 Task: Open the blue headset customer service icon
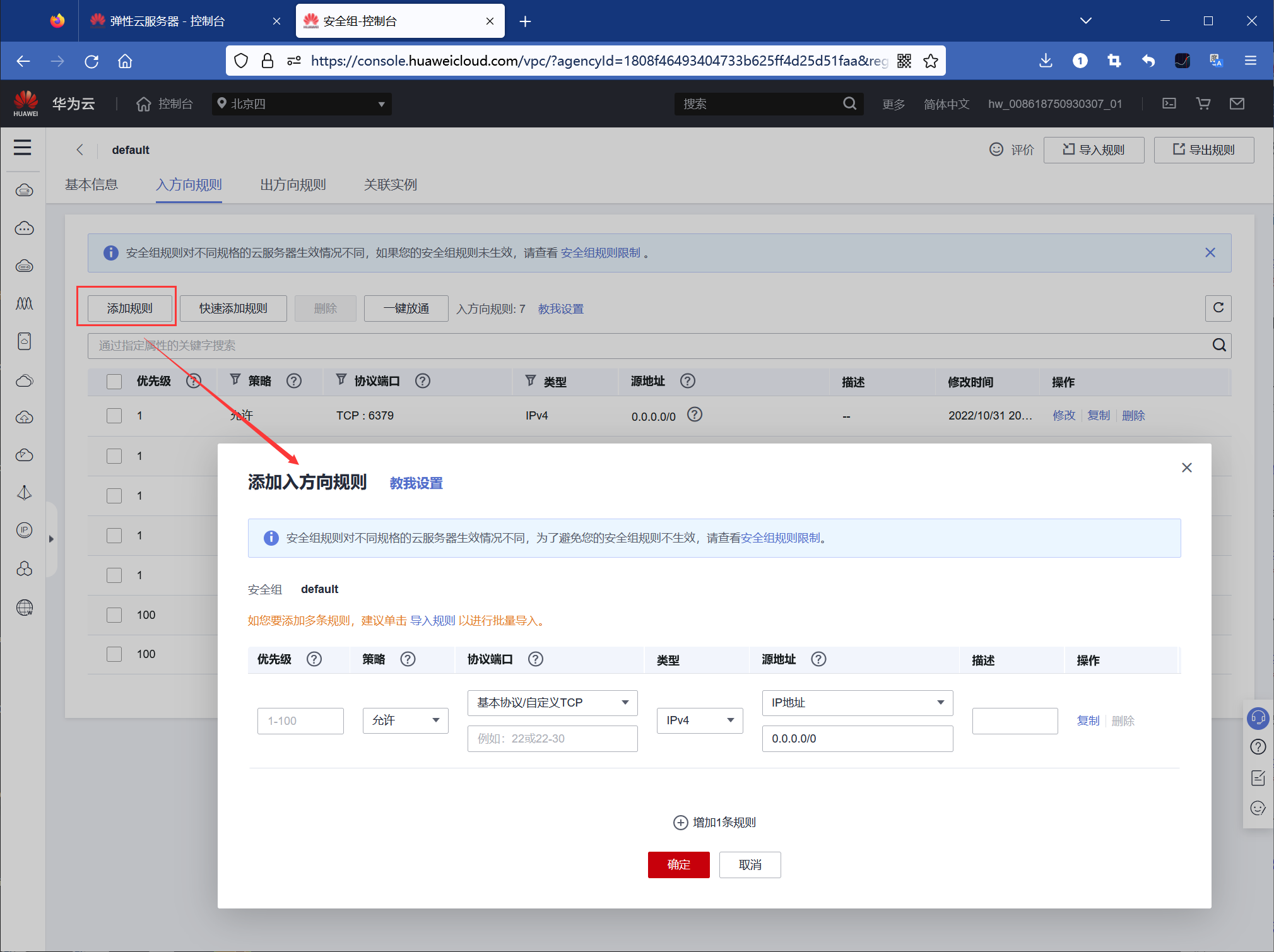1258,719
